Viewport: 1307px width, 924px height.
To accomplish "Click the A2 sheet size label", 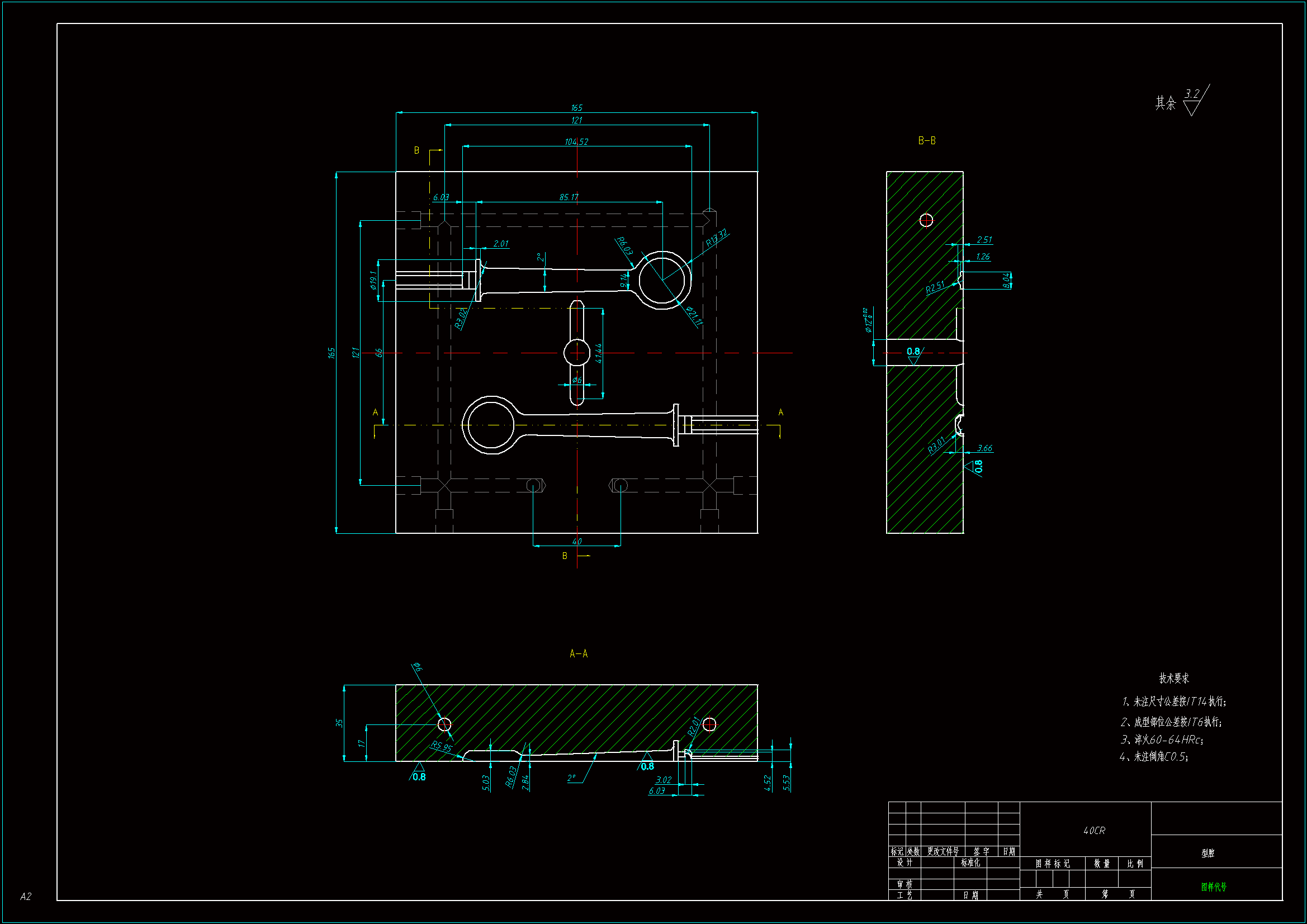I will (x=26, y=896).
